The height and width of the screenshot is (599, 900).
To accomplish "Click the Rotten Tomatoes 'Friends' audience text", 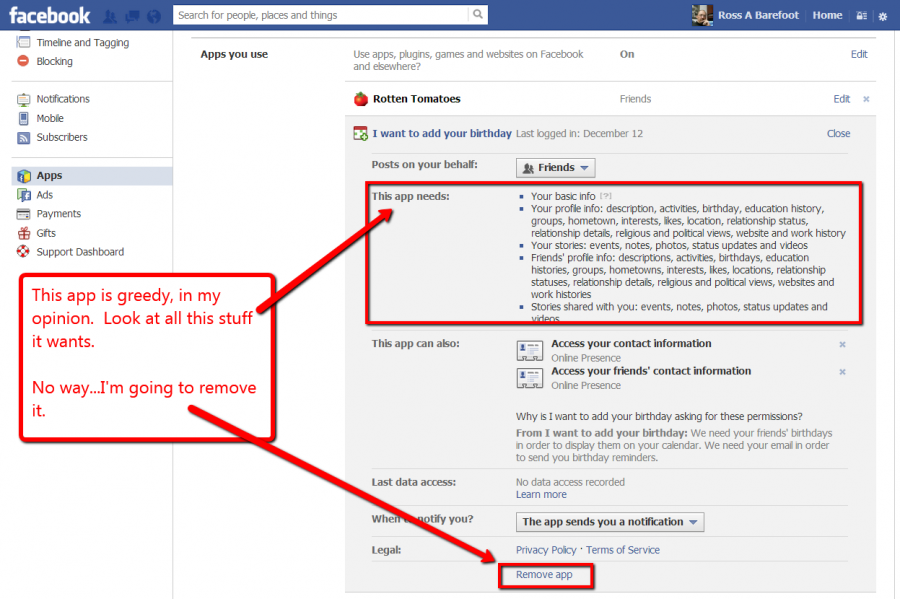I will point(635,99).
